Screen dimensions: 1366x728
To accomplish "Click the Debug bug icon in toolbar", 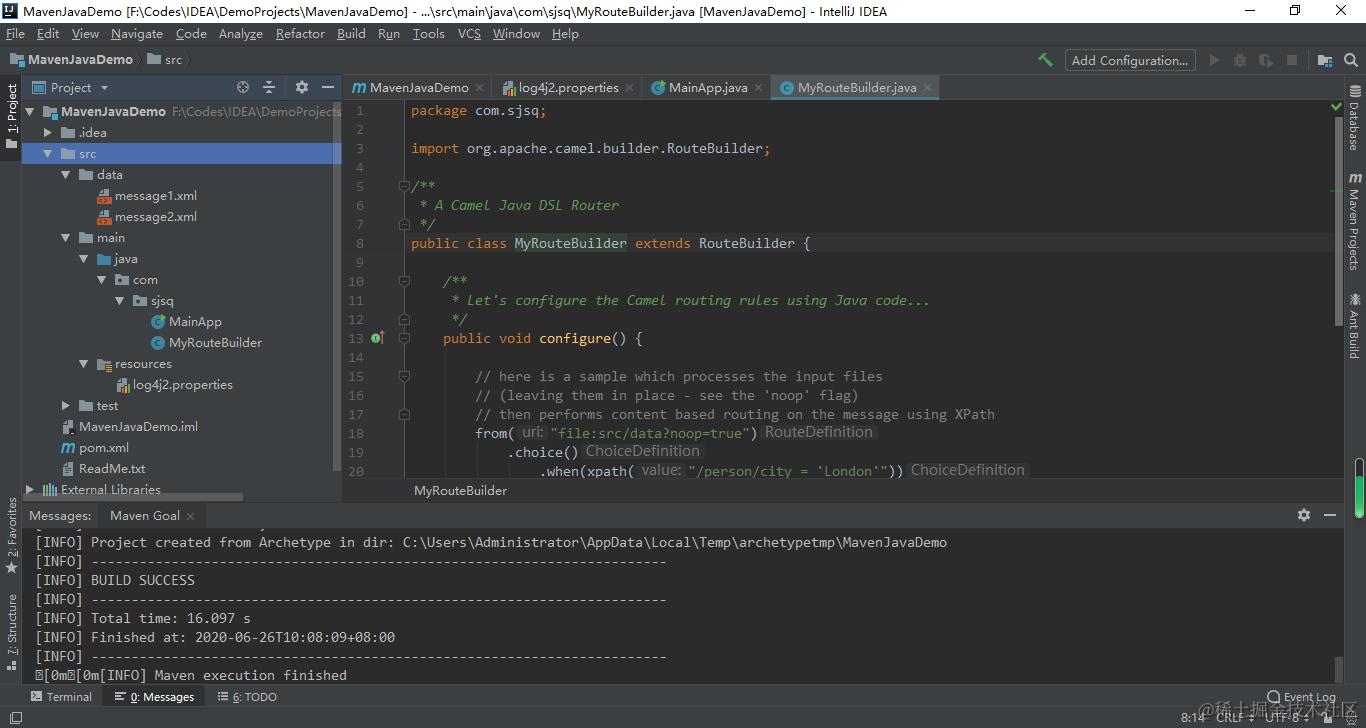I will (x=1240, y=60).
